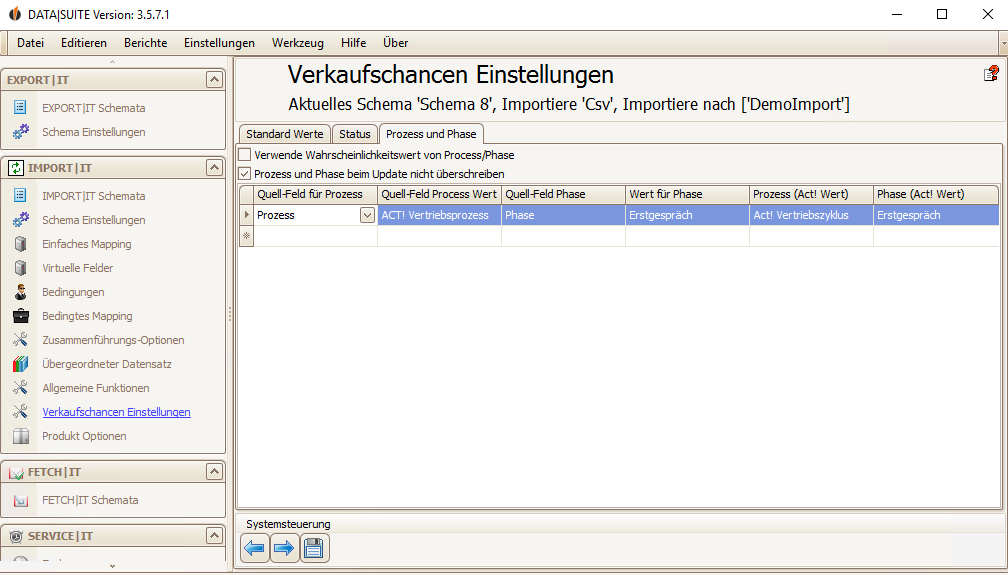Collapse the SERVICE|IT panel
This screenshot has height=575, width=1008.
click(x=214, y=536)
